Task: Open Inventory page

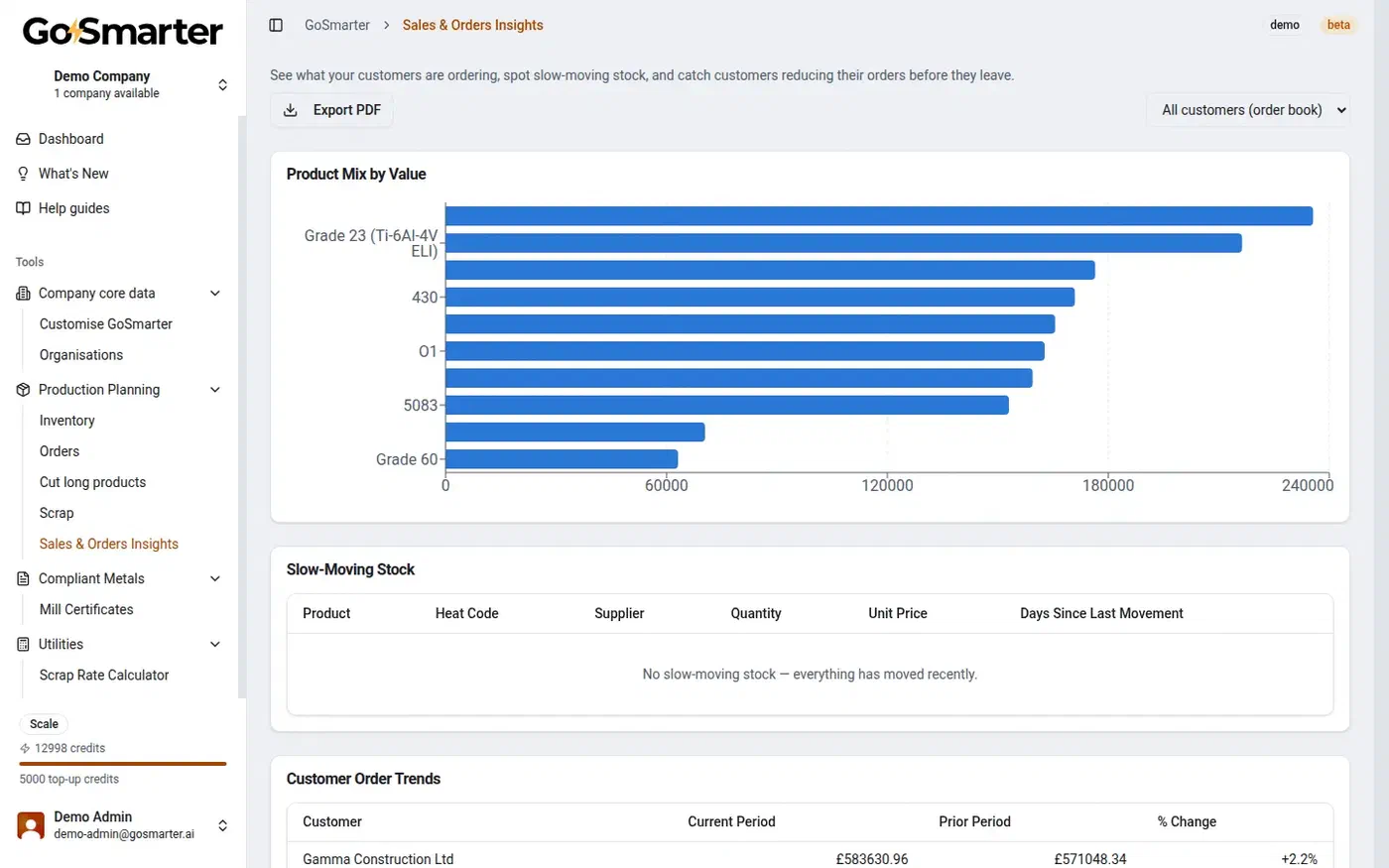Action: click(x=67, y=421)
